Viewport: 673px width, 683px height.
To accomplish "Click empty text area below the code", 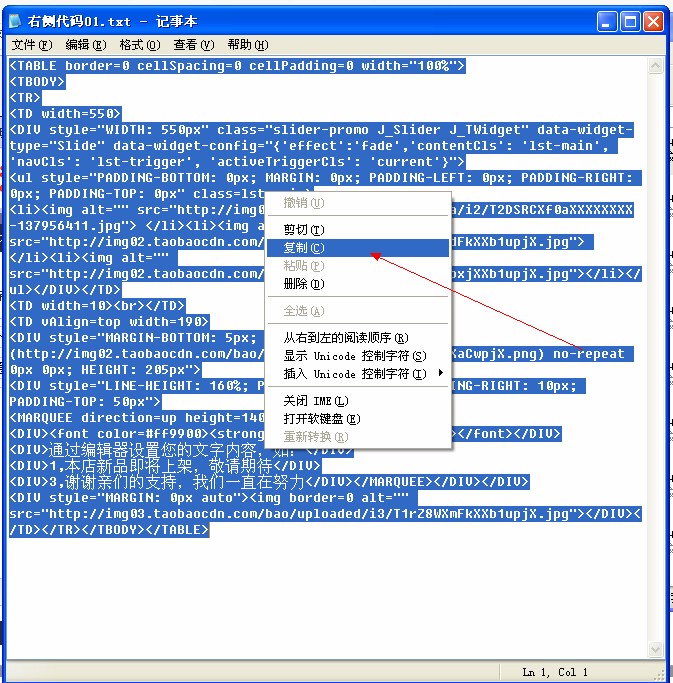I will pos(327,597).
